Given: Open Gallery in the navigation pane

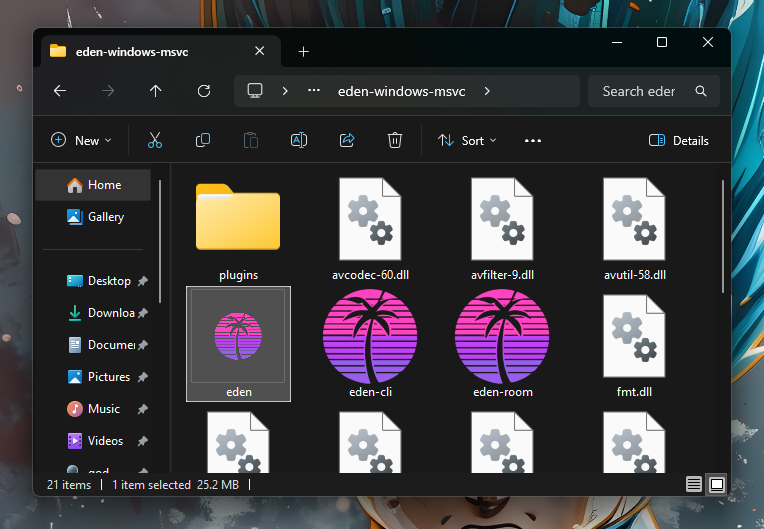Looking at the screenshot, I should pos(93,217).
